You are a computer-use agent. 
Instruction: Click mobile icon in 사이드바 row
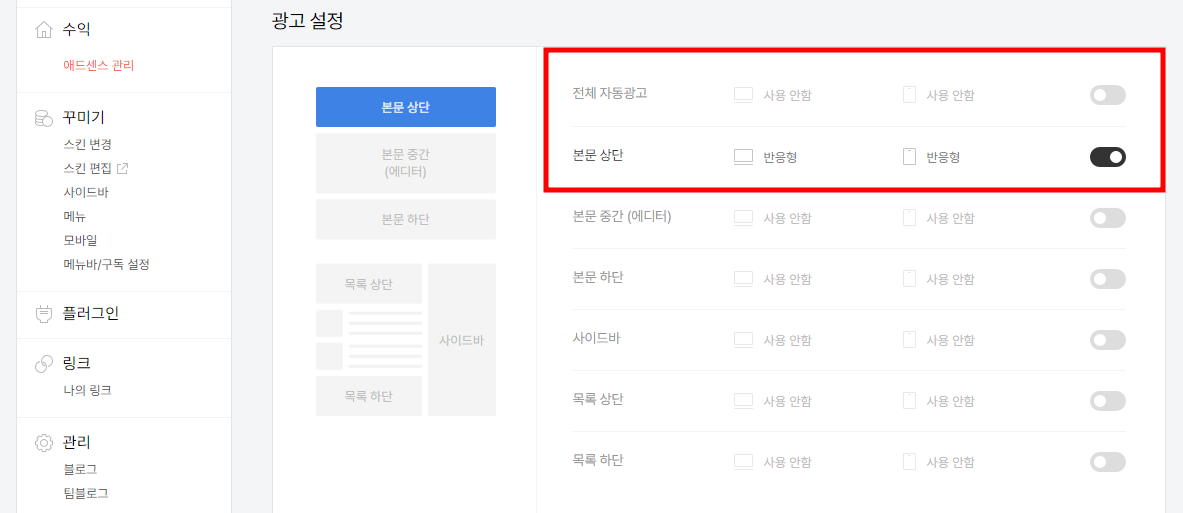click(909, 340)
